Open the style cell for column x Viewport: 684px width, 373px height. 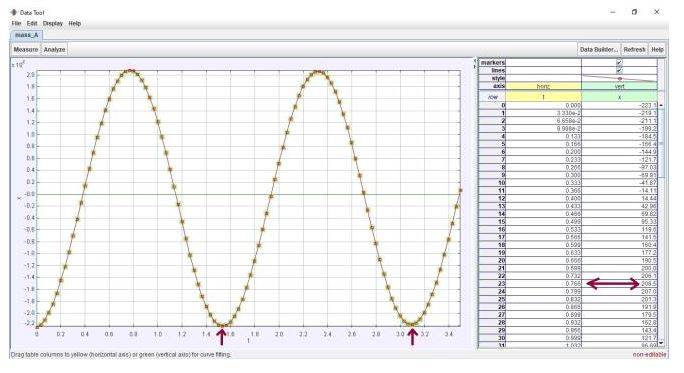coord(619,78)
